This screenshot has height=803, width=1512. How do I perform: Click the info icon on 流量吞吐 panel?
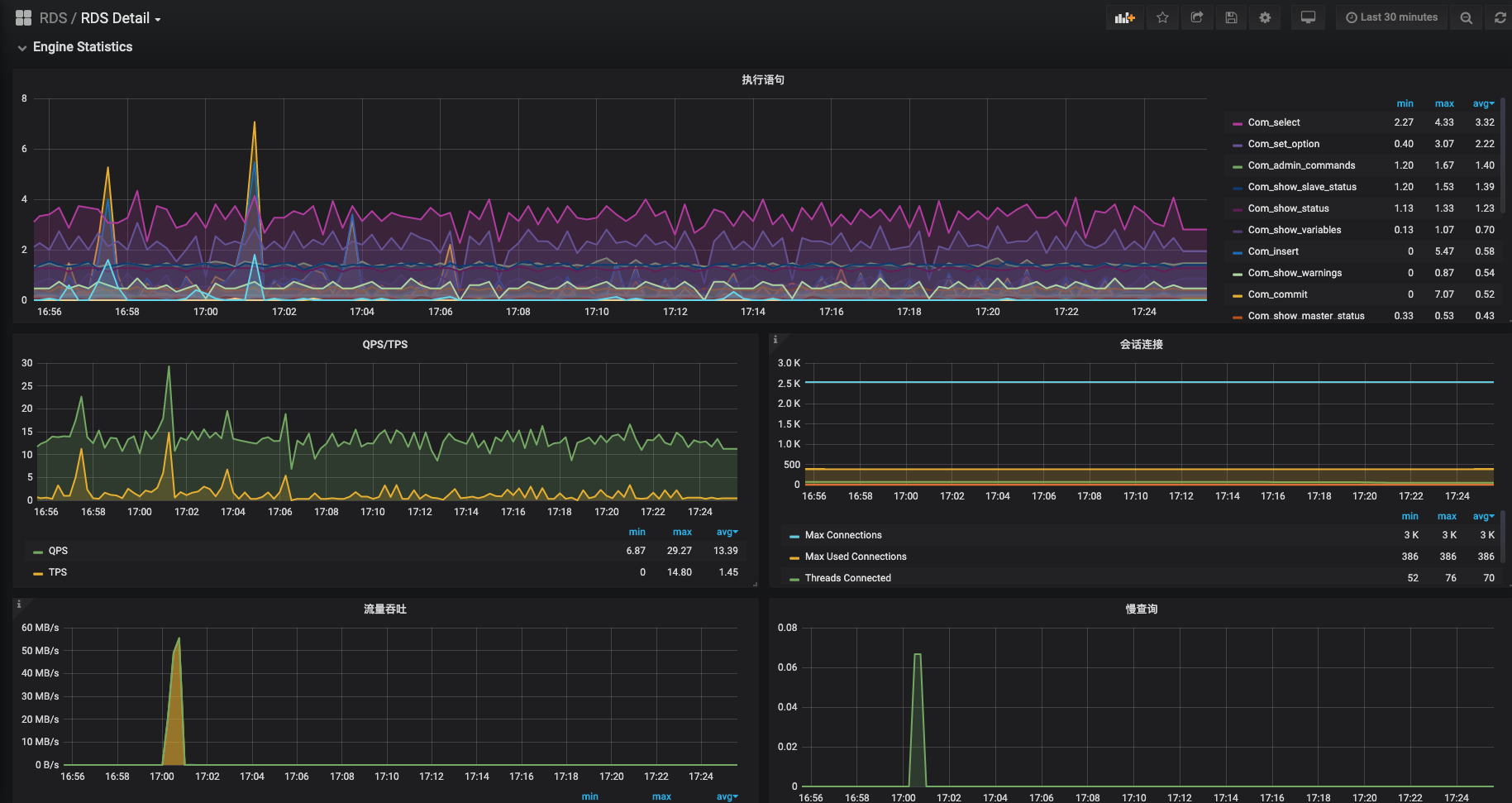[18, 605]
